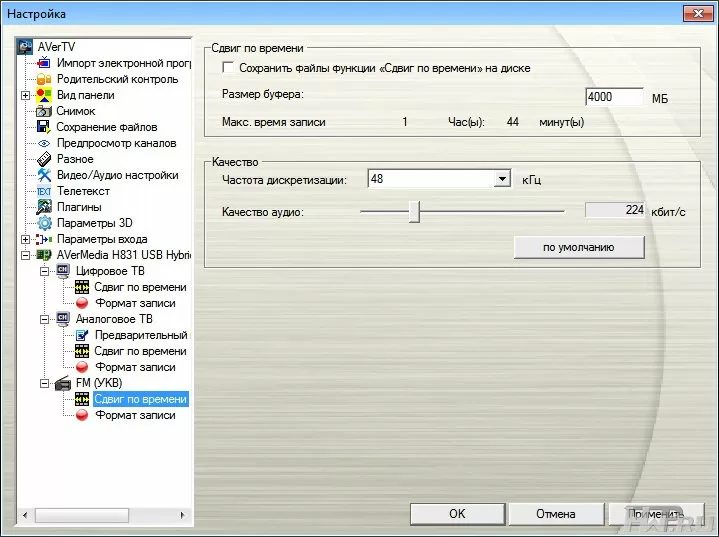Expand the Вид панели tree node

click(x=25, y=95)
